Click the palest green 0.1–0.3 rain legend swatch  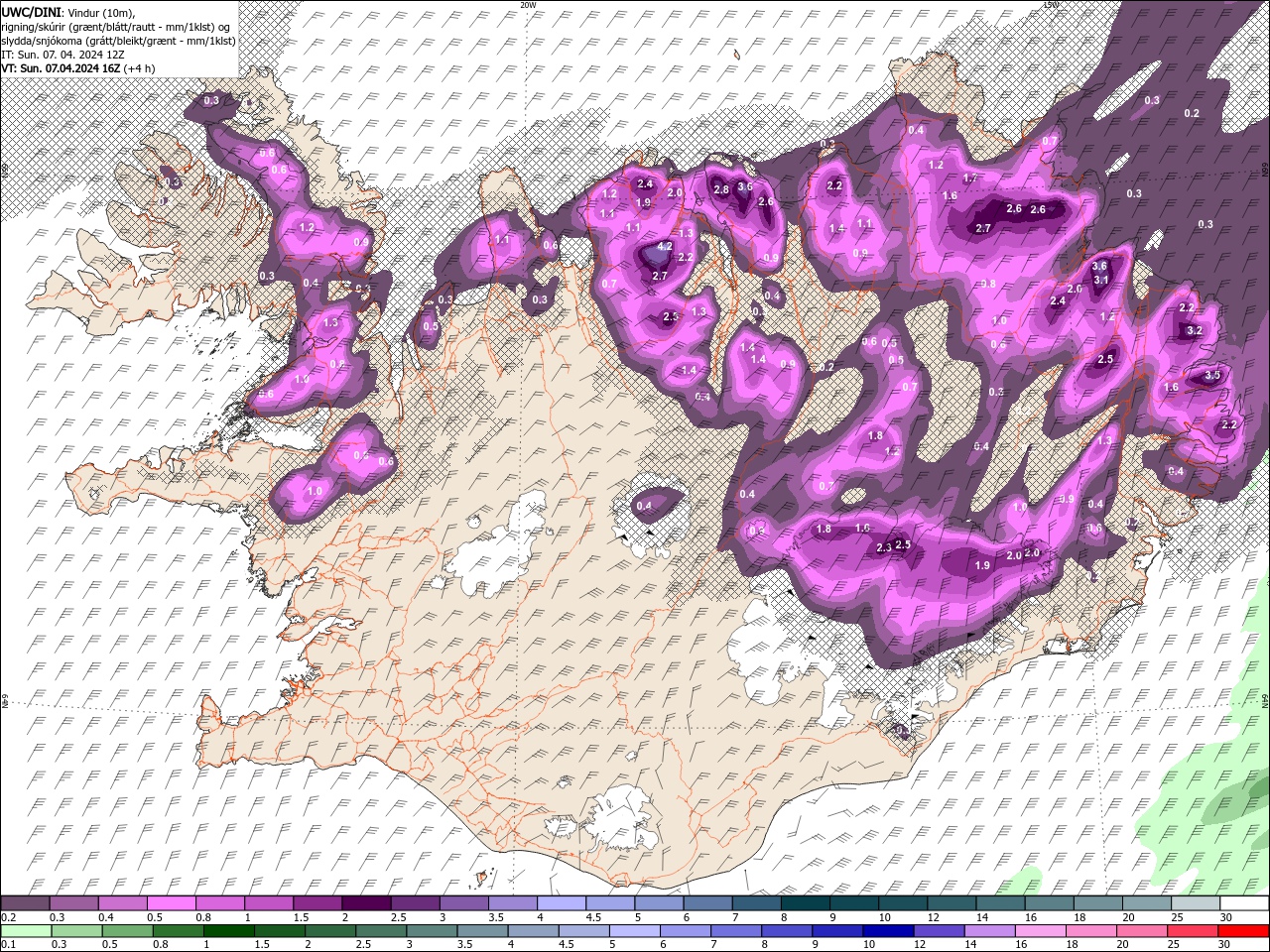click(27, 931)
